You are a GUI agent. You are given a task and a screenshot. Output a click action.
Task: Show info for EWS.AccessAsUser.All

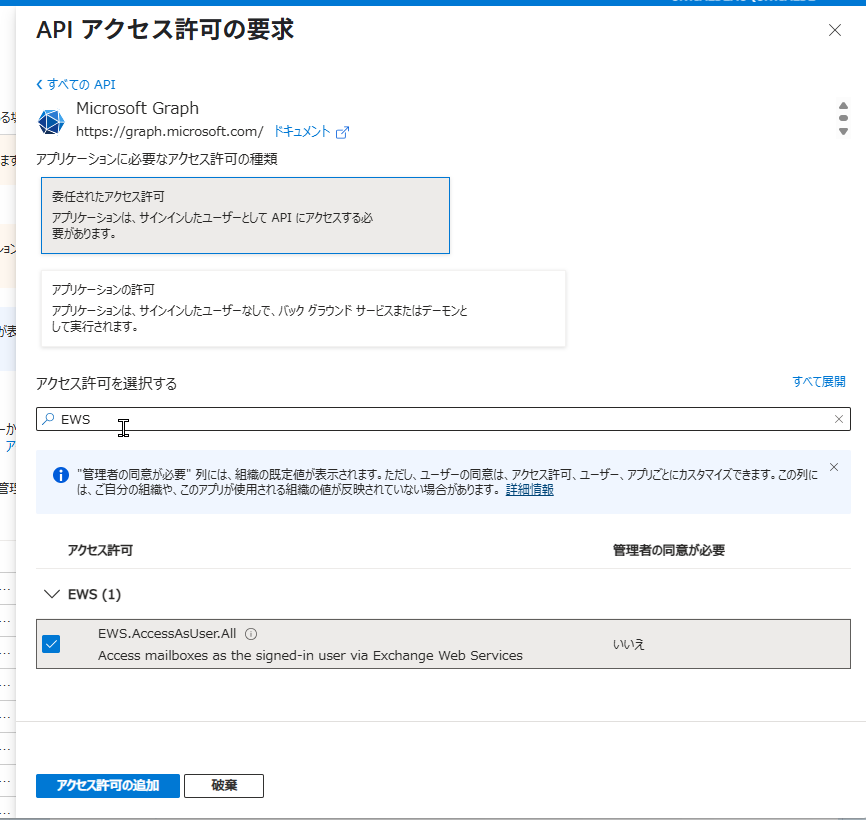tap(251, 634)
